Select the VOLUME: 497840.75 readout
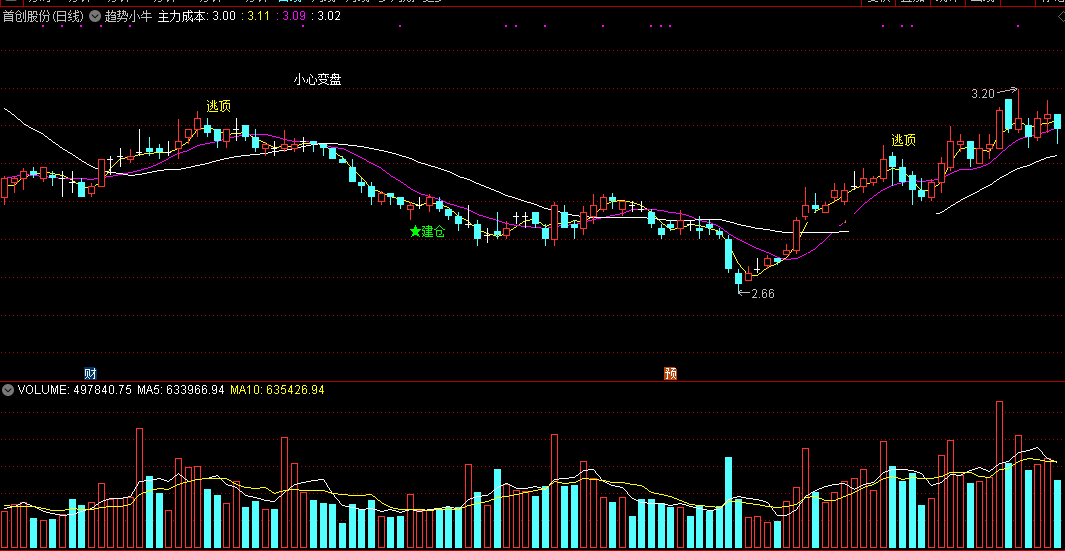The image size is (1065, 551). click(75, 390)
